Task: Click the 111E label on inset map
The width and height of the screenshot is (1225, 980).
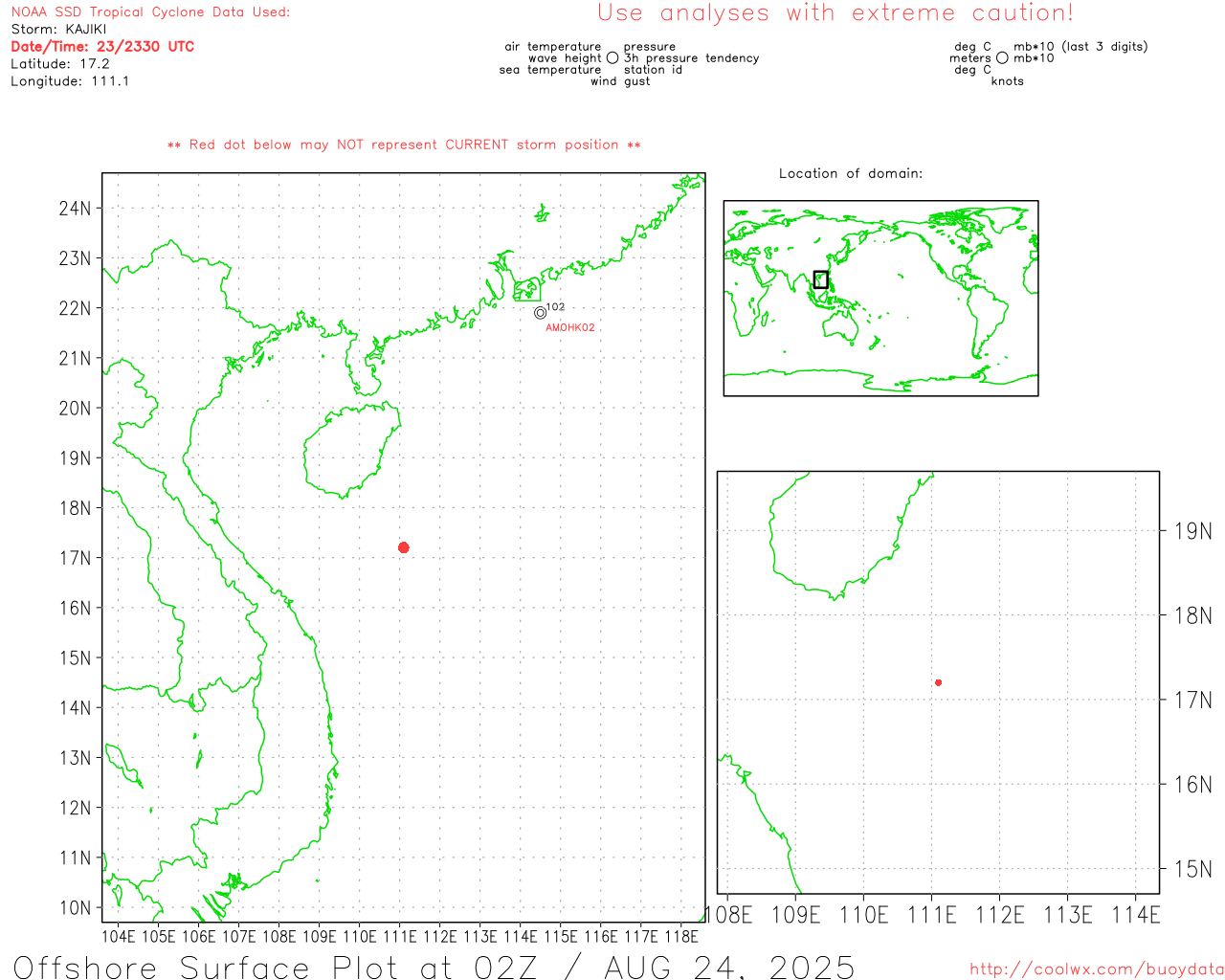Action: pyautogui.click(x=932, y=916)
